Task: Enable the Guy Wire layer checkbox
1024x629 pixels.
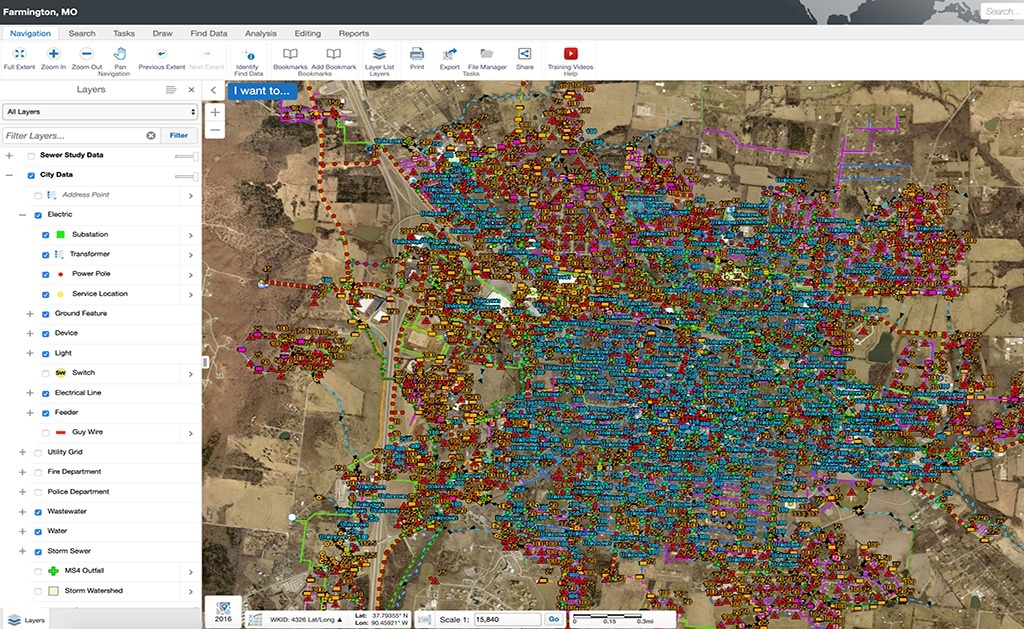Action: 45,432
